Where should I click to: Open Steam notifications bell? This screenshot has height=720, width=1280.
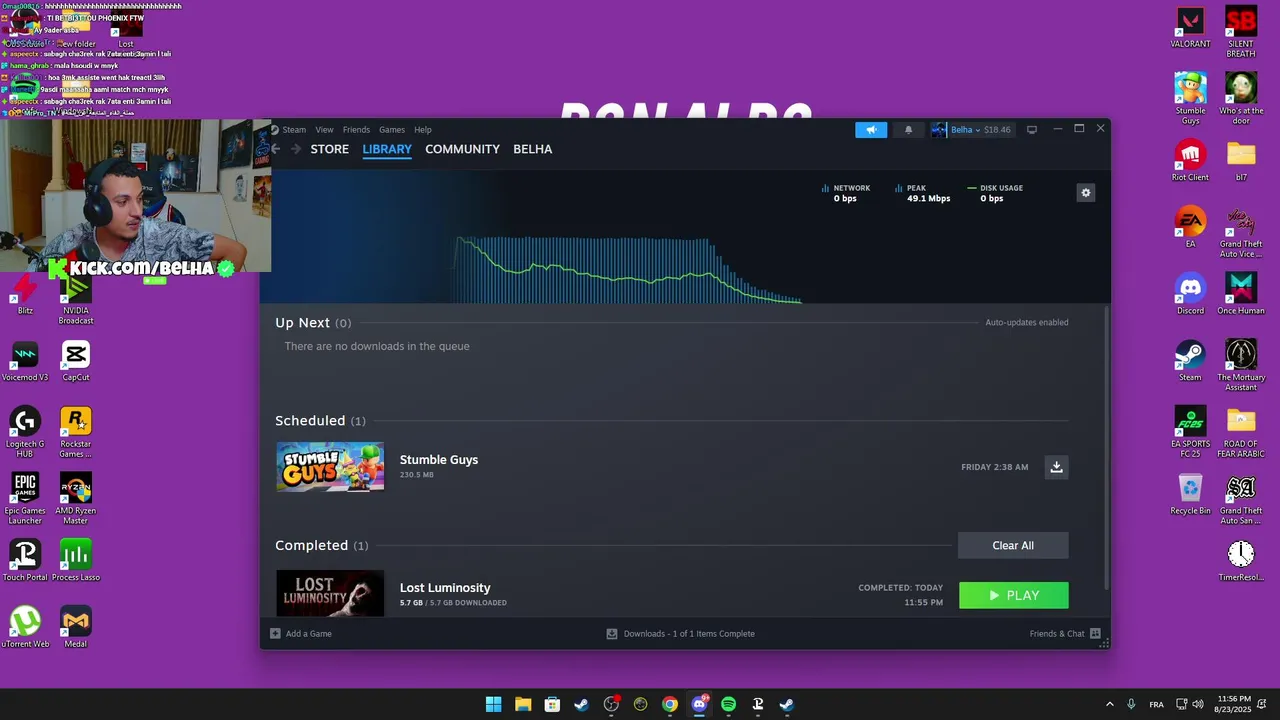[908, 130]
